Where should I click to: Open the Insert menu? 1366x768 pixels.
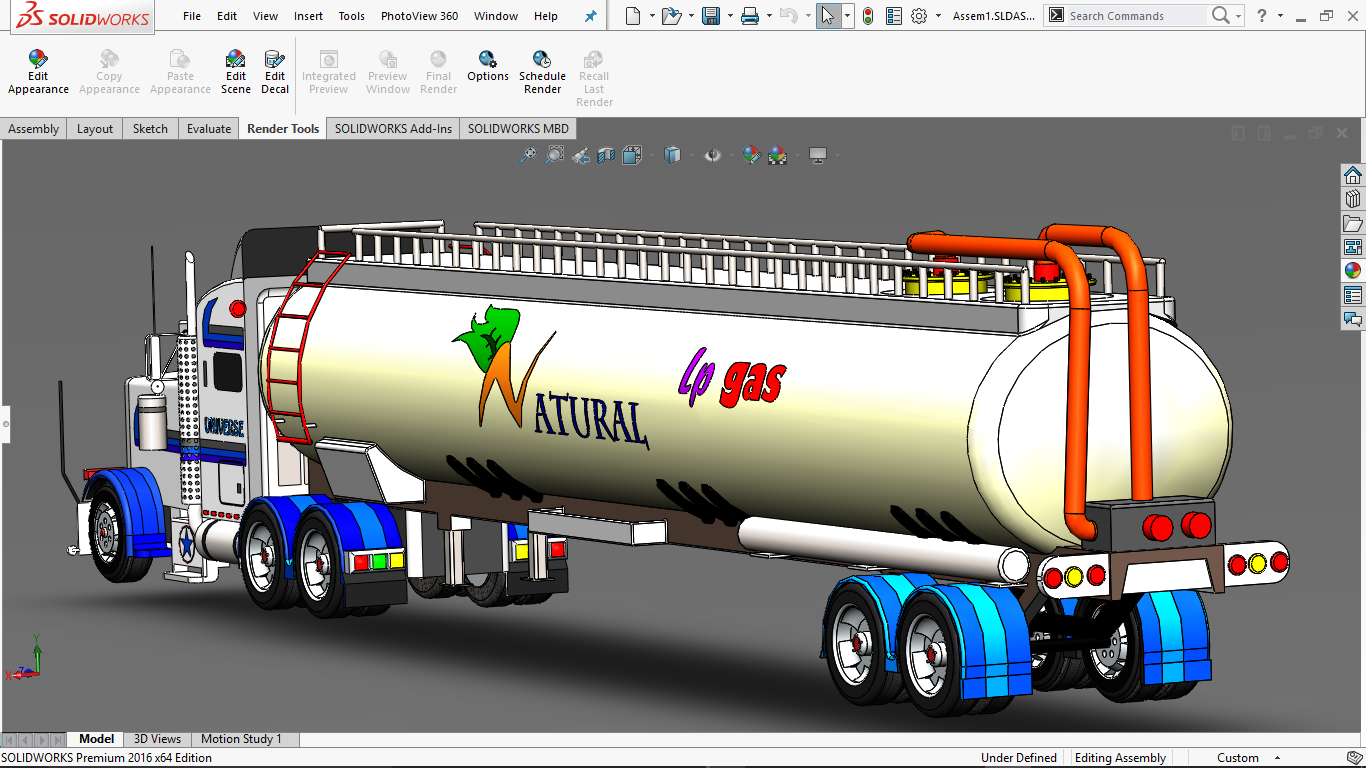point(308,16)
